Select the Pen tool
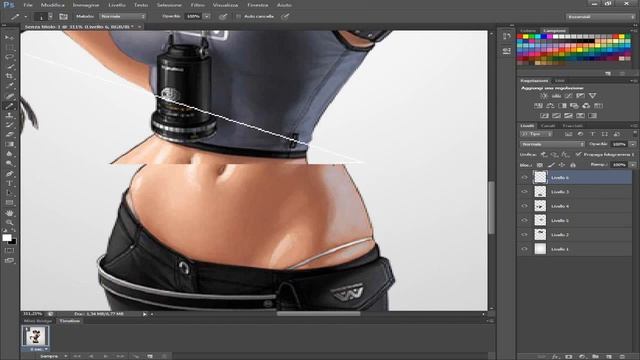The width and height of the screenshot is (640, 360). point(9,174)
